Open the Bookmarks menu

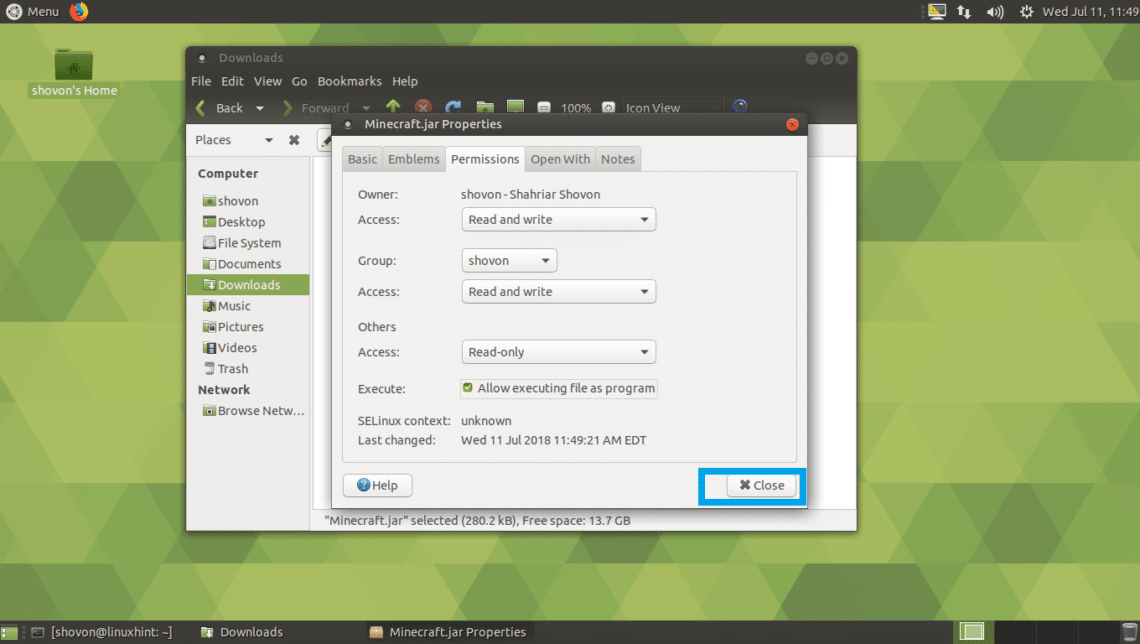349,81
